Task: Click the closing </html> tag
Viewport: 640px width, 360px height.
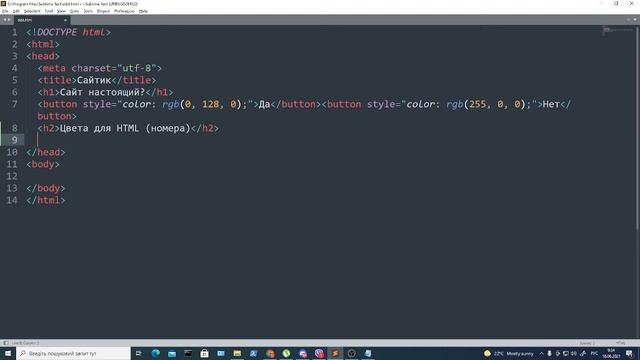Action: [x=45, y=200]
